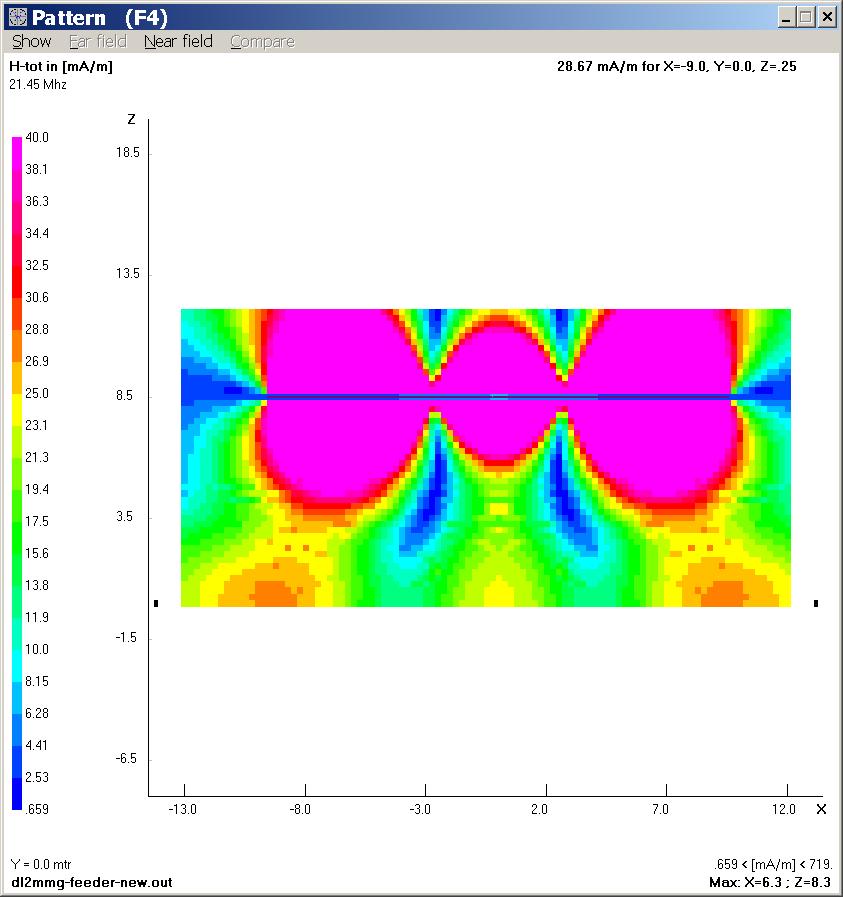Image resolution: width=843 pixels, height=897 pixels.
Task: Close the Pattern (F4) window
Action: coord(827,17)
